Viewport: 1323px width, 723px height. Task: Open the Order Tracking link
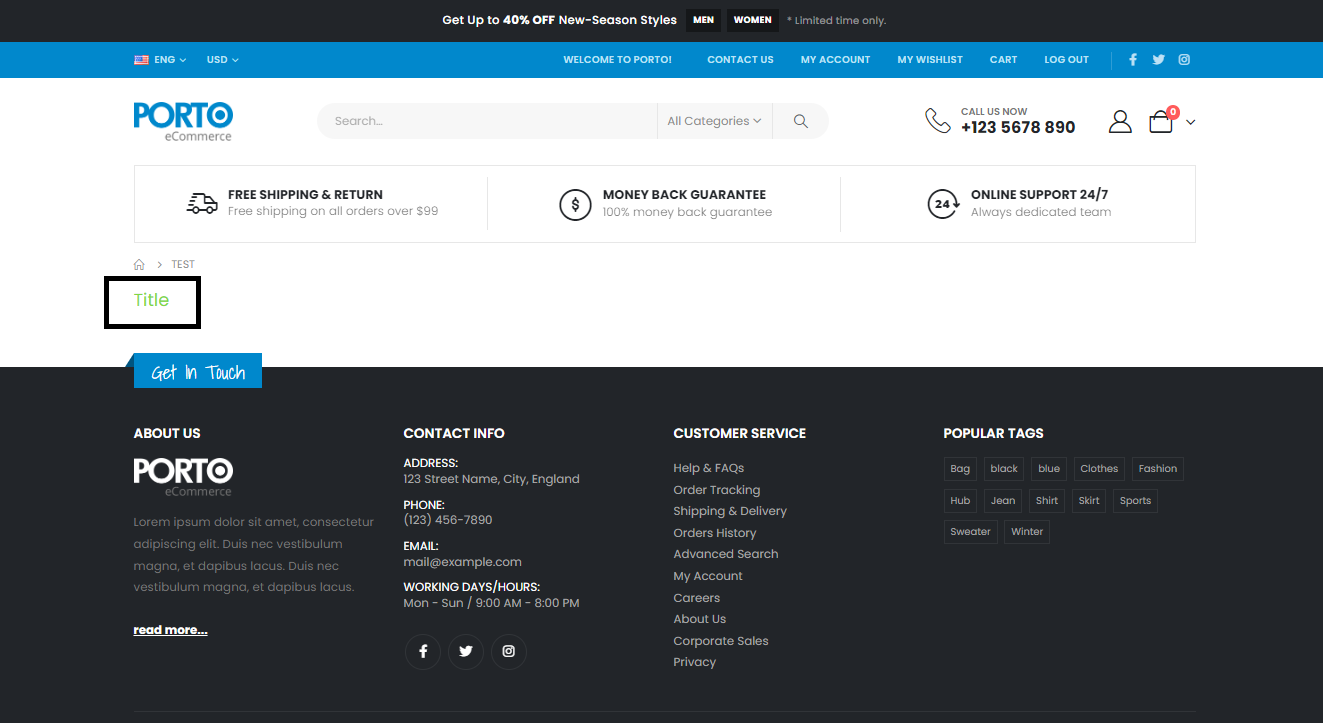point(716,490)
